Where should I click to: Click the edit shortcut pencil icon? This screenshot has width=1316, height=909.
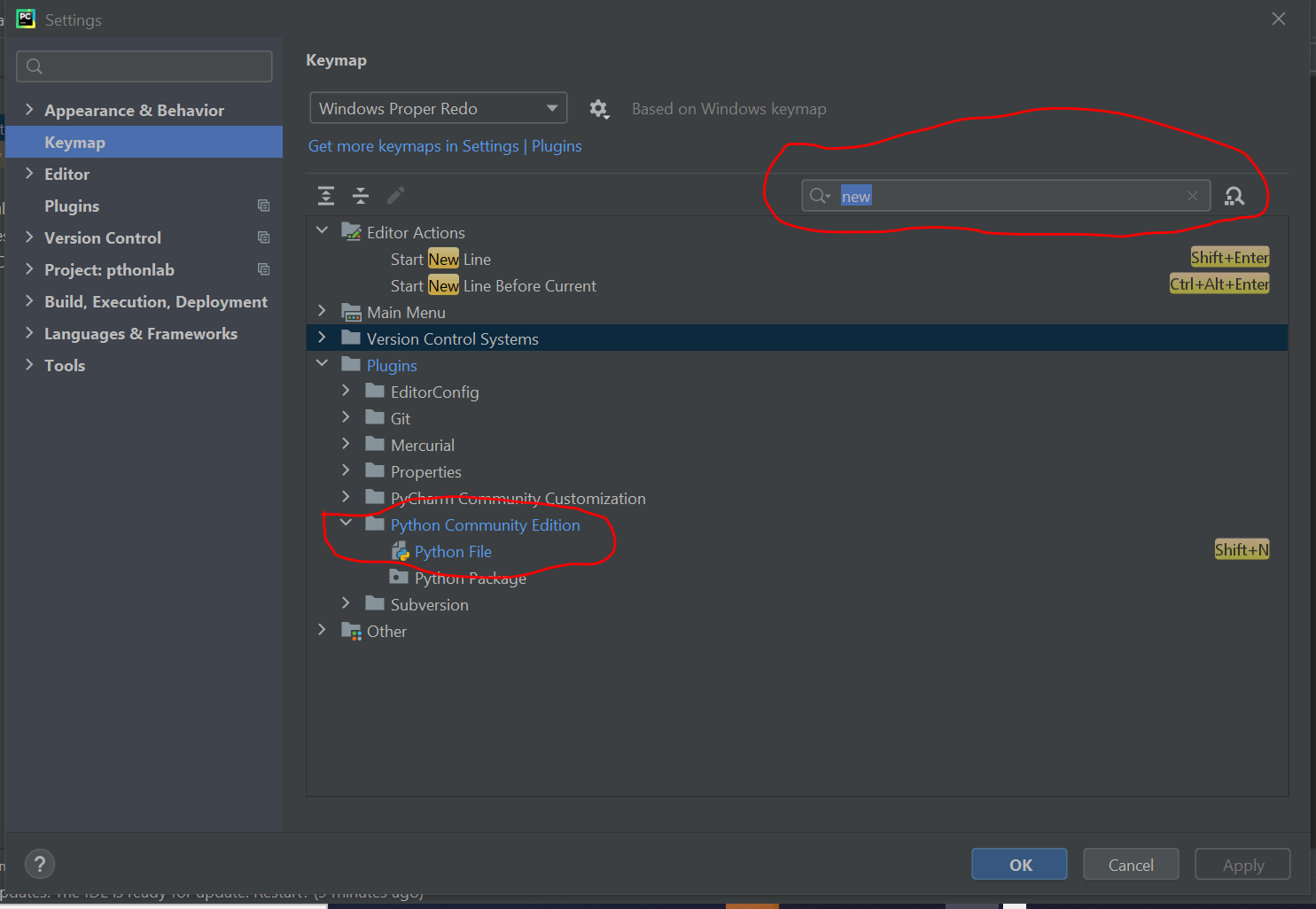pyautogui.click(x=395, y=196)
